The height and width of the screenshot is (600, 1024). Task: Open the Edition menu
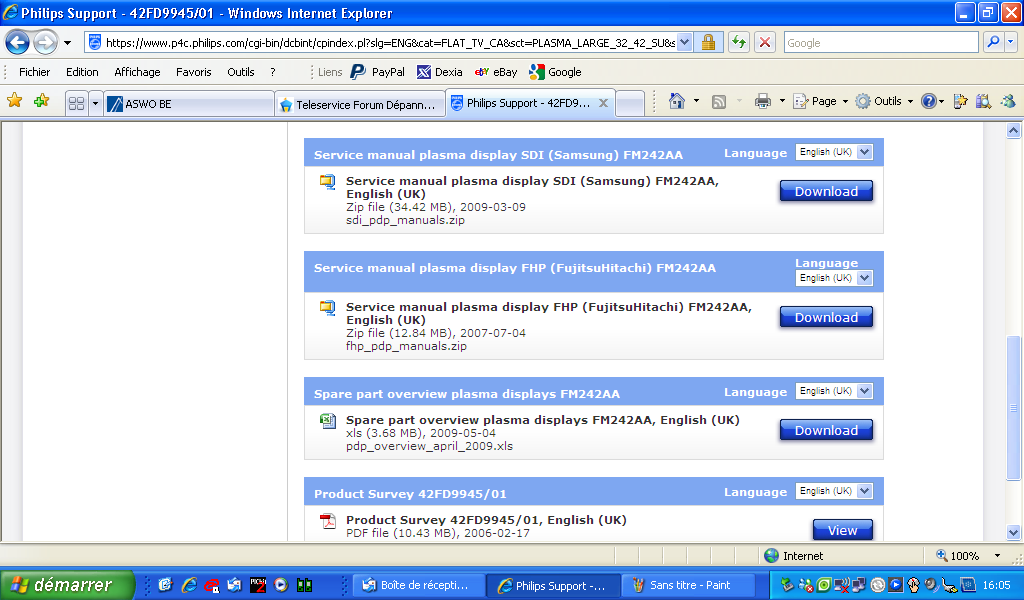(82, 72)
